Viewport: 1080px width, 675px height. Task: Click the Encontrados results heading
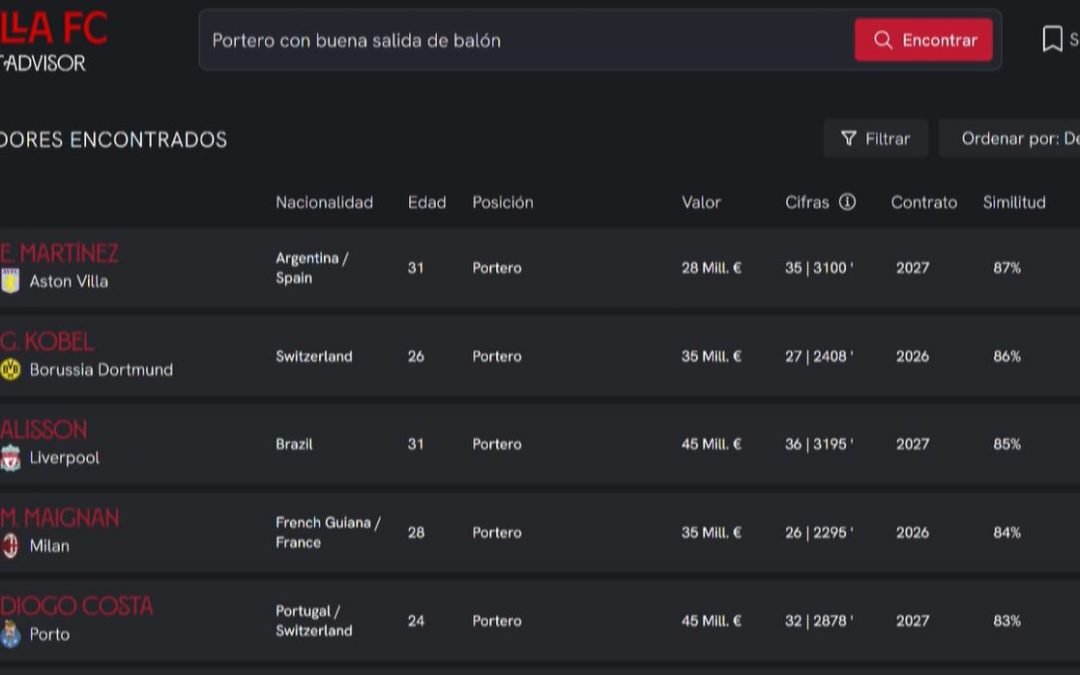point(114,140)
